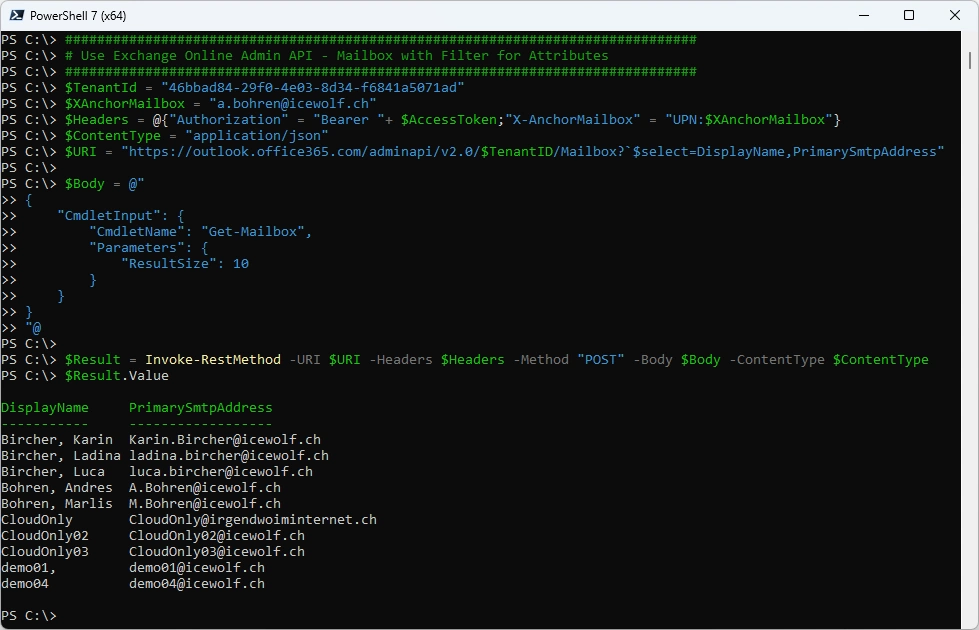Click the scrollbar down arrow
The image size is (979, 630).
[x=970, y=621]
